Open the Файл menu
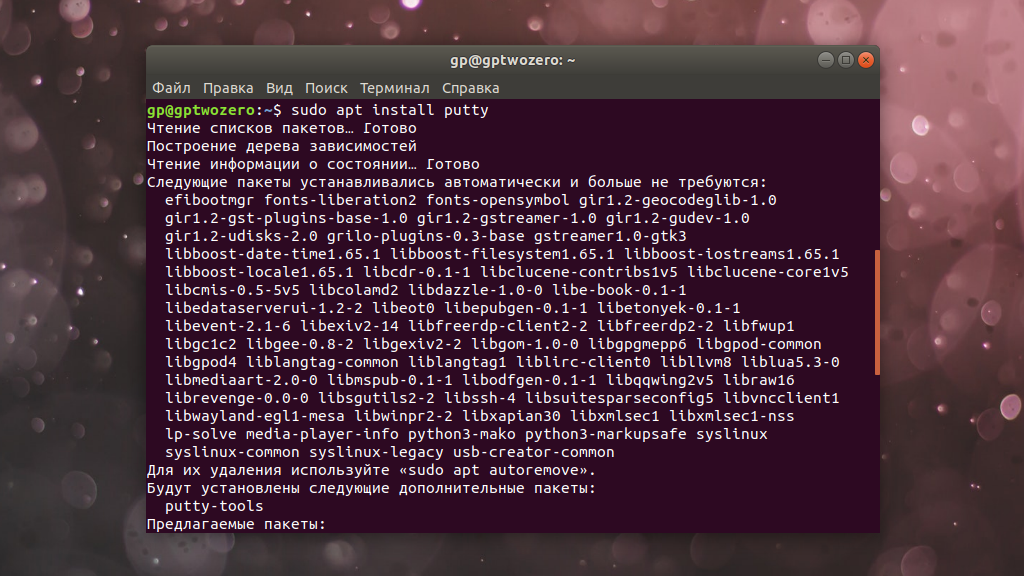Image resolution: width=1024 pixels, height=576 pixels. pyautogui.click(x=171, y=88)
